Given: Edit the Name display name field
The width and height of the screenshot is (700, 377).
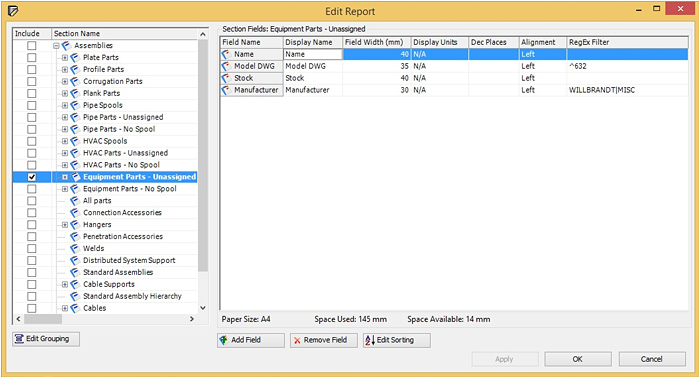Looking at the screenshot, I should pos(313,54).
